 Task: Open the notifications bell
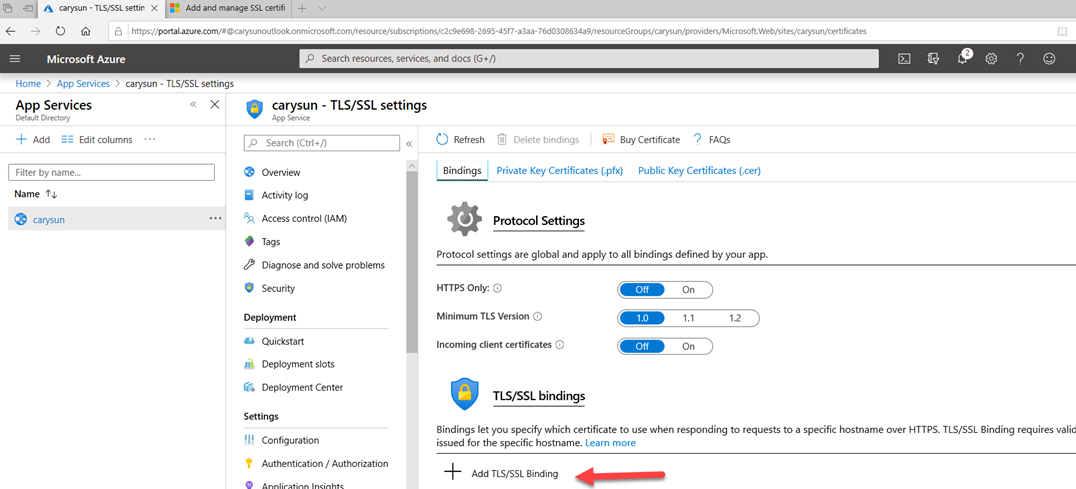click(x=962, y=58)
